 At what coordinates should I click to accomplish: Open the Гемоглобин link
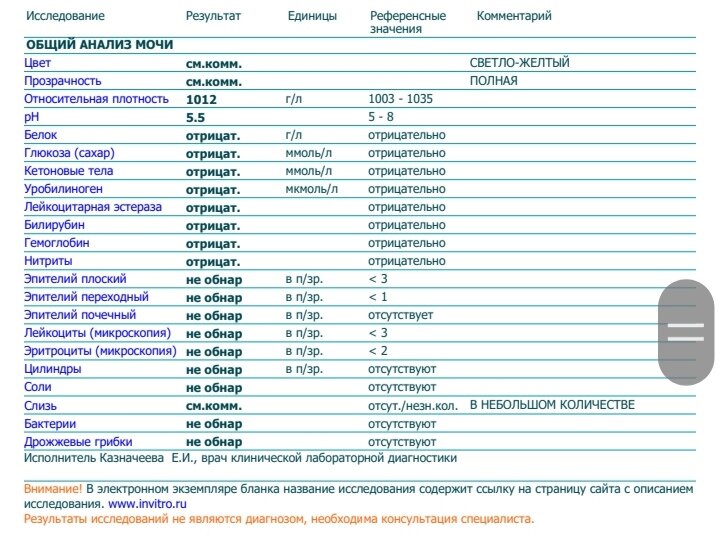click(56, 243)
